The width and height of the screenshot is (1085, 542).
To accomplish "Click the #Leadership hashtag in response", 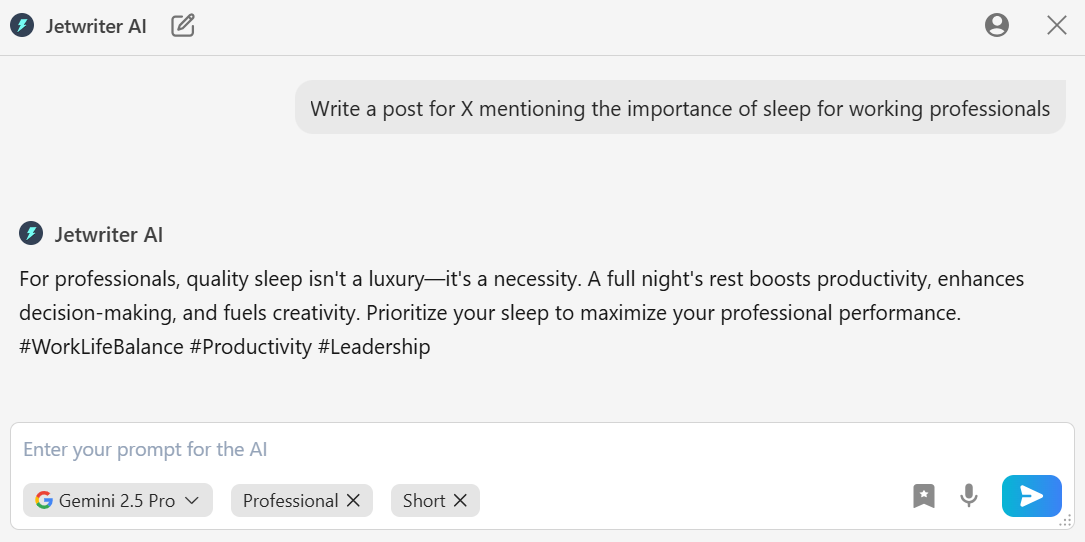I will (x=374, y=348).
